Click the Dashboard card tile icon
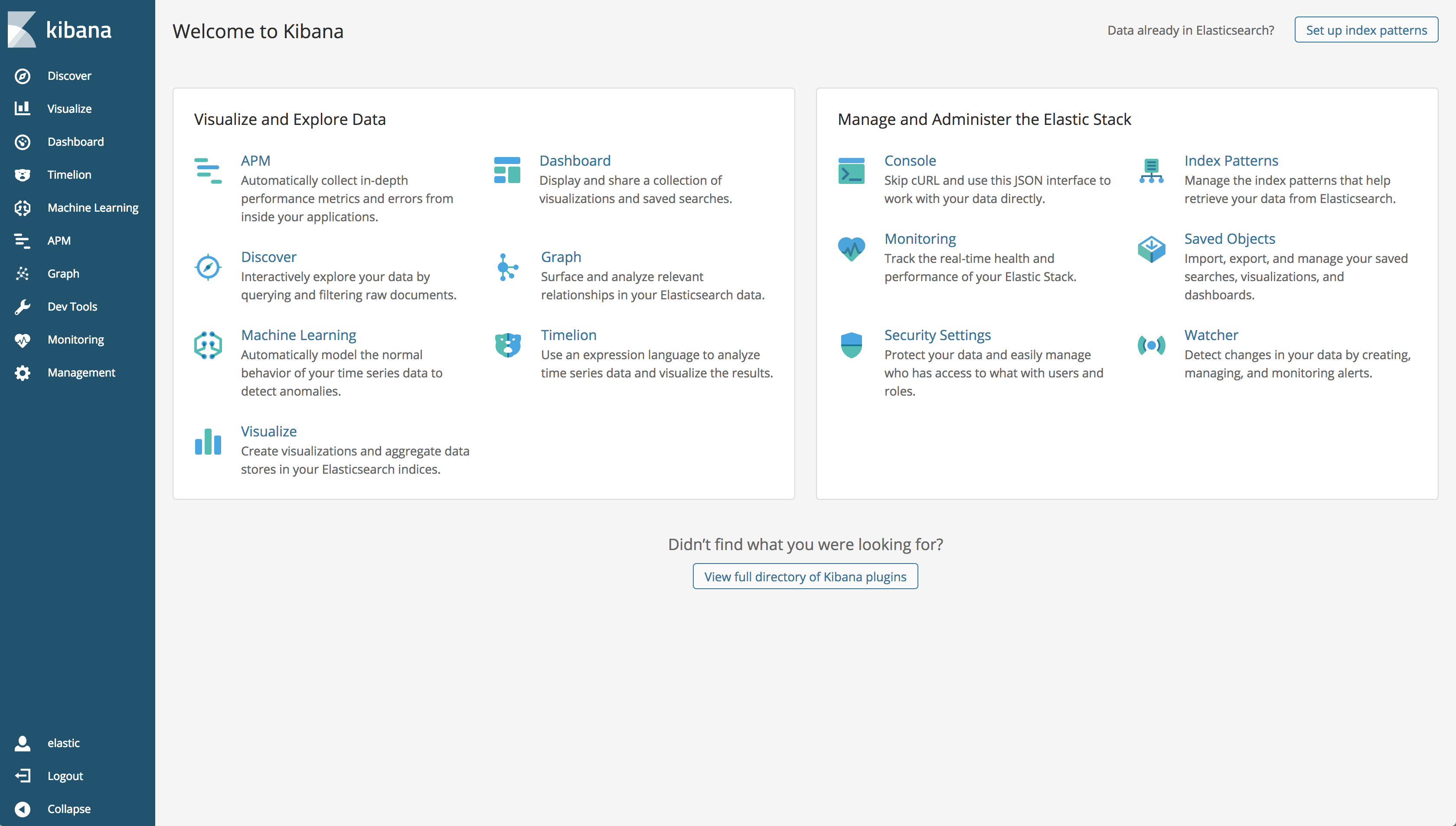The height and width of the screenshot is (826, 1456). coord(507,170)
